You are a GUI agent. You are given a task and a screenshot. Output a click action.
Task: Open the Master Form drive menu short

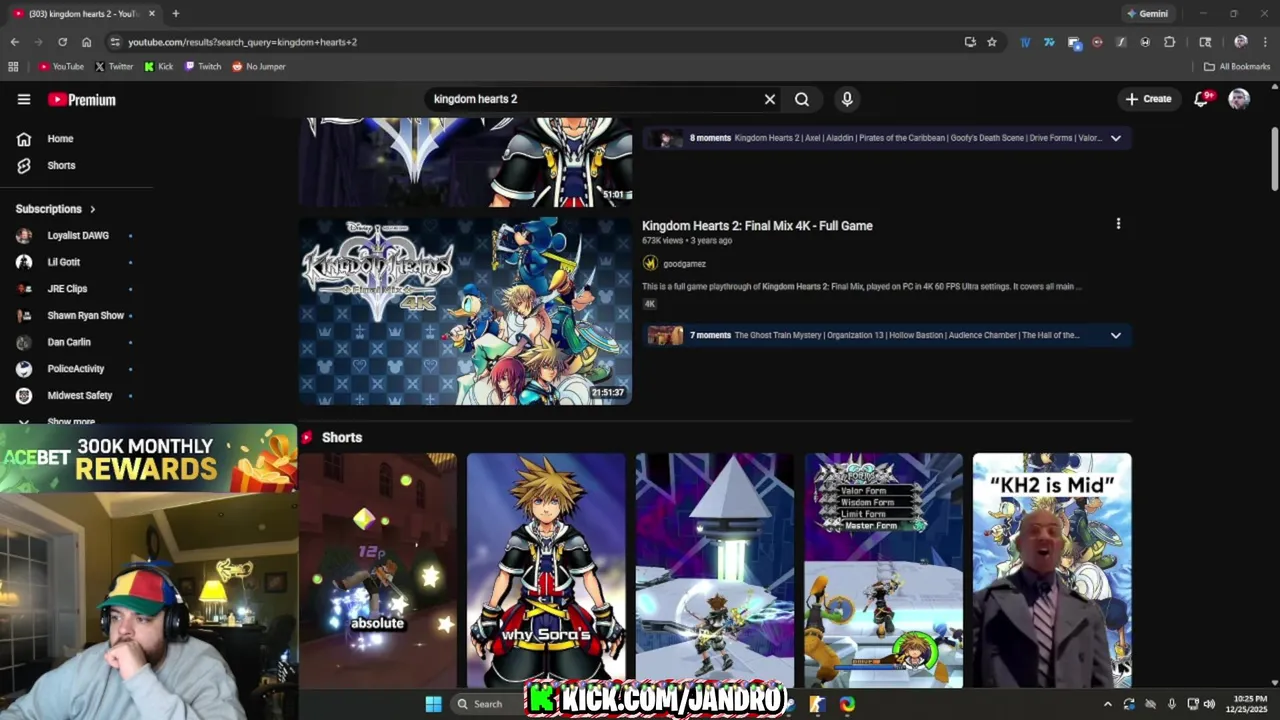pyautogui.click(x=884, y=570)
